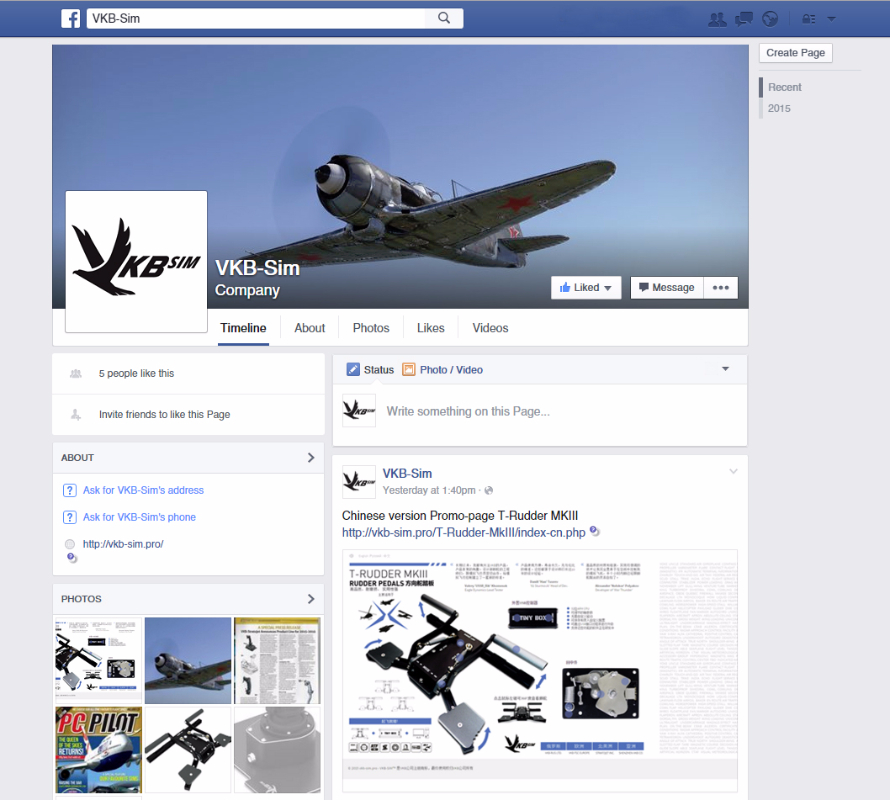The image size is (890, 800).
Task: Open friend requests icon in top bar
Action: click(x=717, y=19)
